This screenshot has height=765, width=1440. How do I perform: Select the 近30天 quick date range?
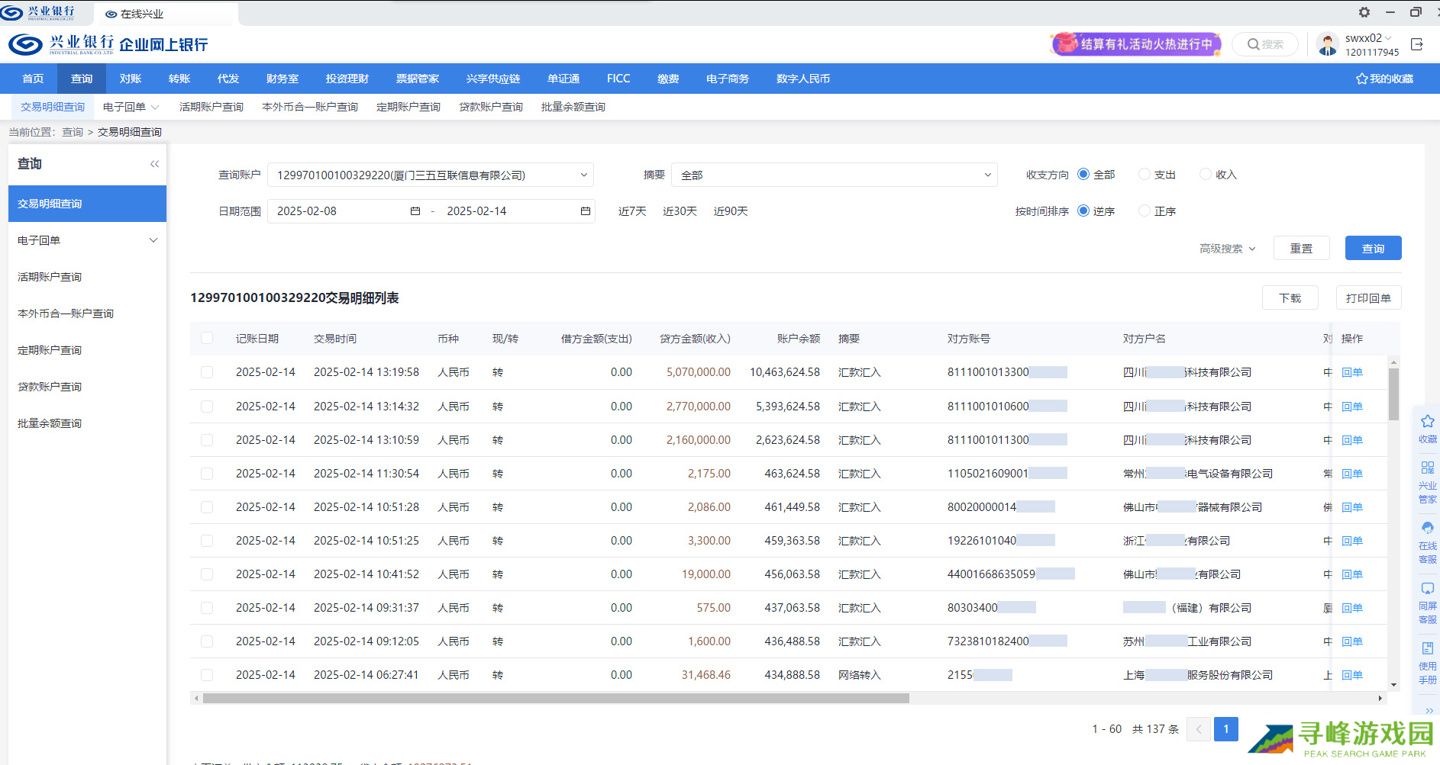coord(680,211)
